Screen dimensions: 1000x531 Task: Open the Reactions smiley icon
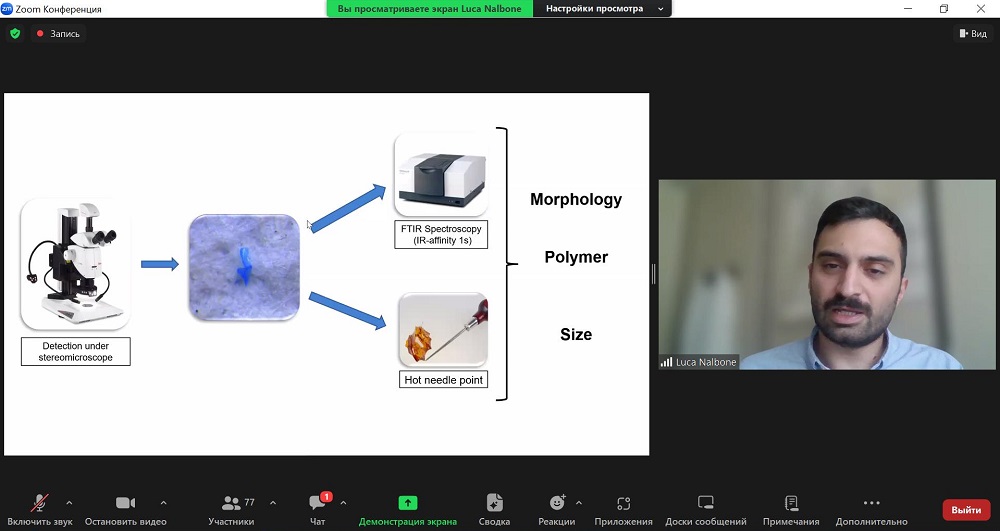tap(557, 503)
